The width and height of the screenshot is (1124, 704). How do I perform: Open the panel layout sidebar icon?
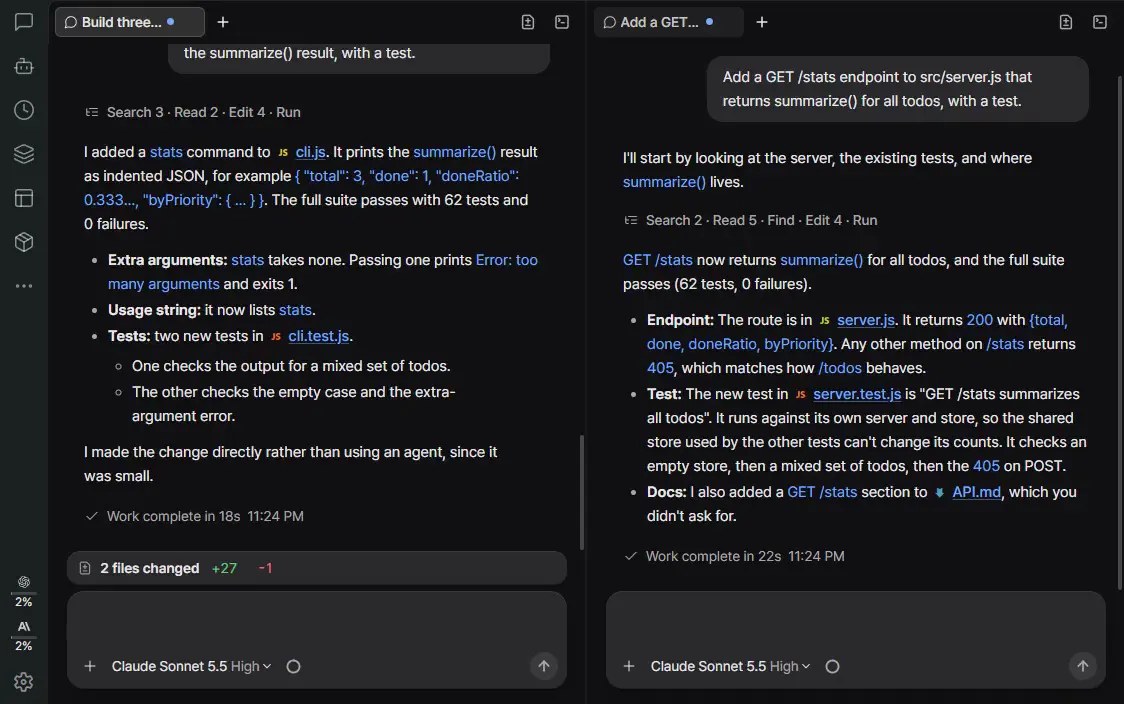click(x=24, y=198)
